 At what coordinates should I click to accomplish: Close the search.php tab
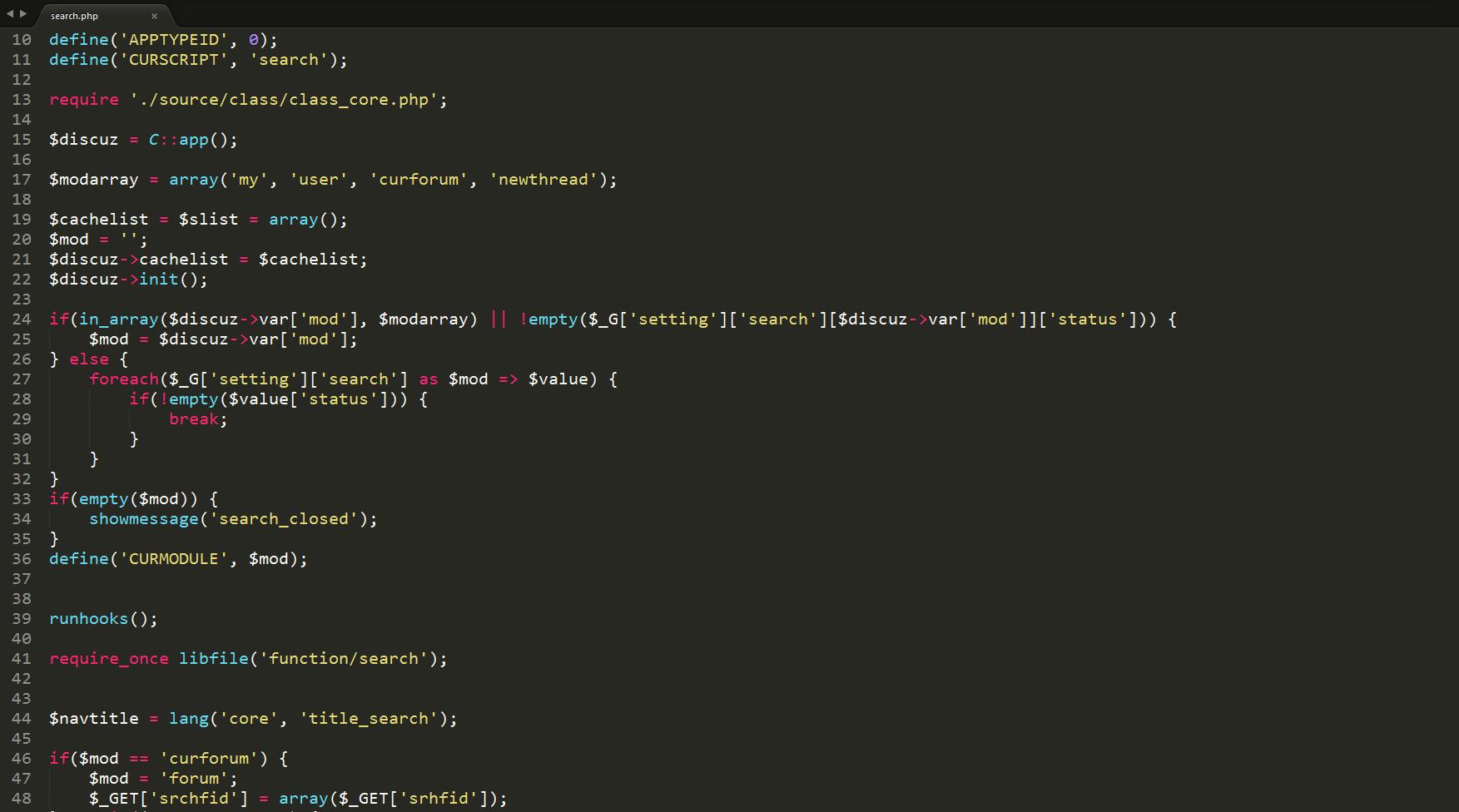click(x=154, y=16)
